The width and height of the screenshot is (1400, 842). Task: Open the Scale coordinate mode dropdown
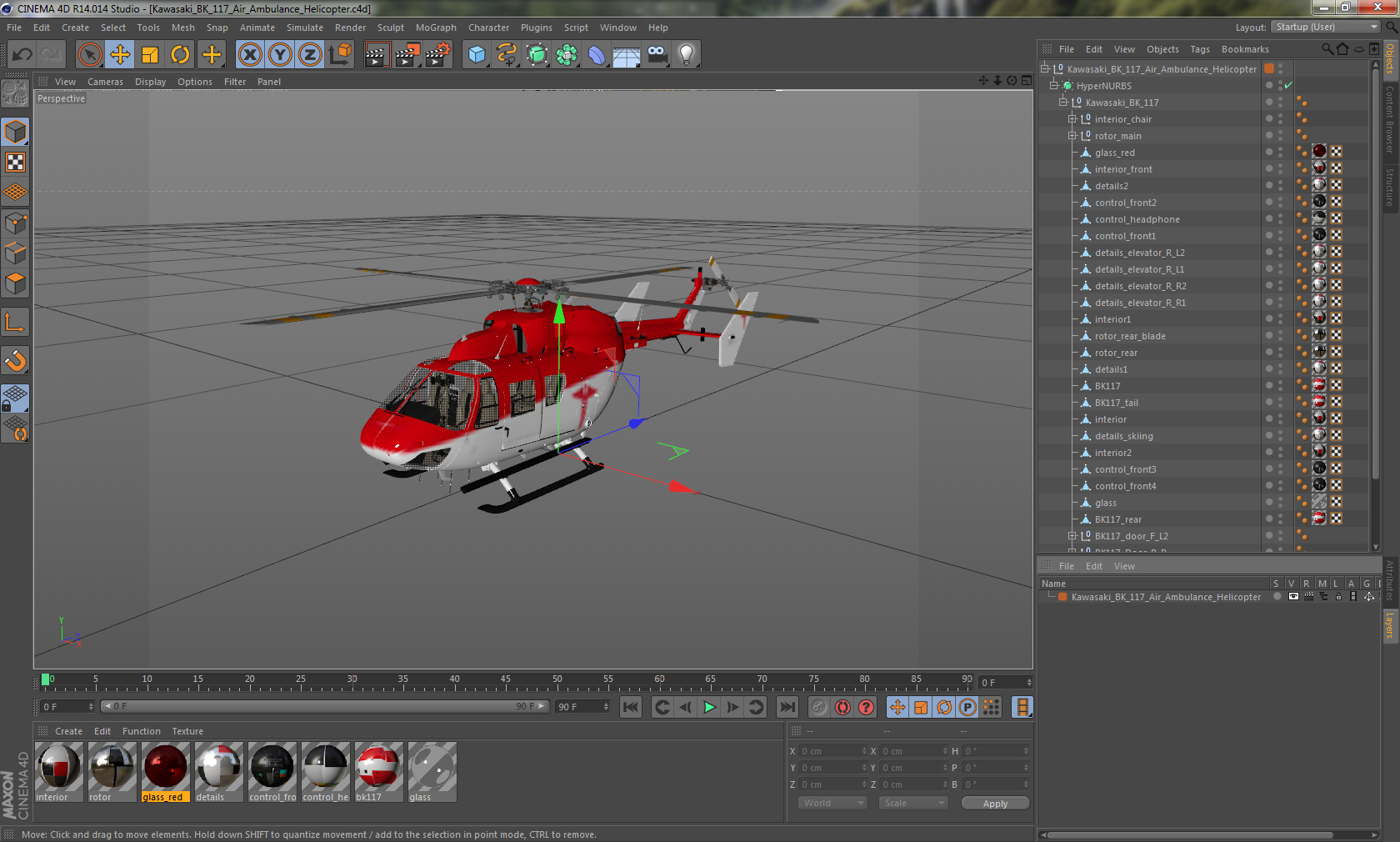coord(913,803)
